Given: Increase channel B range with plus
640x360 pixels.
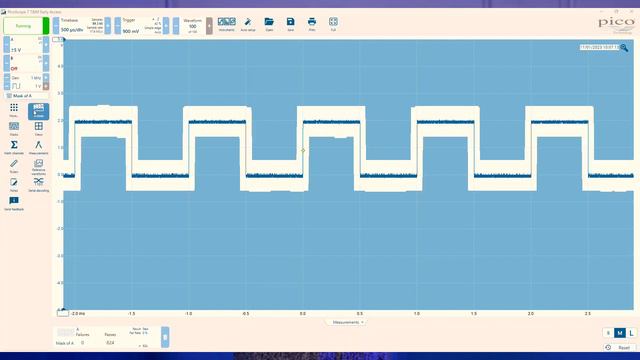Looking at the screenshot, I should coord(46,63).
